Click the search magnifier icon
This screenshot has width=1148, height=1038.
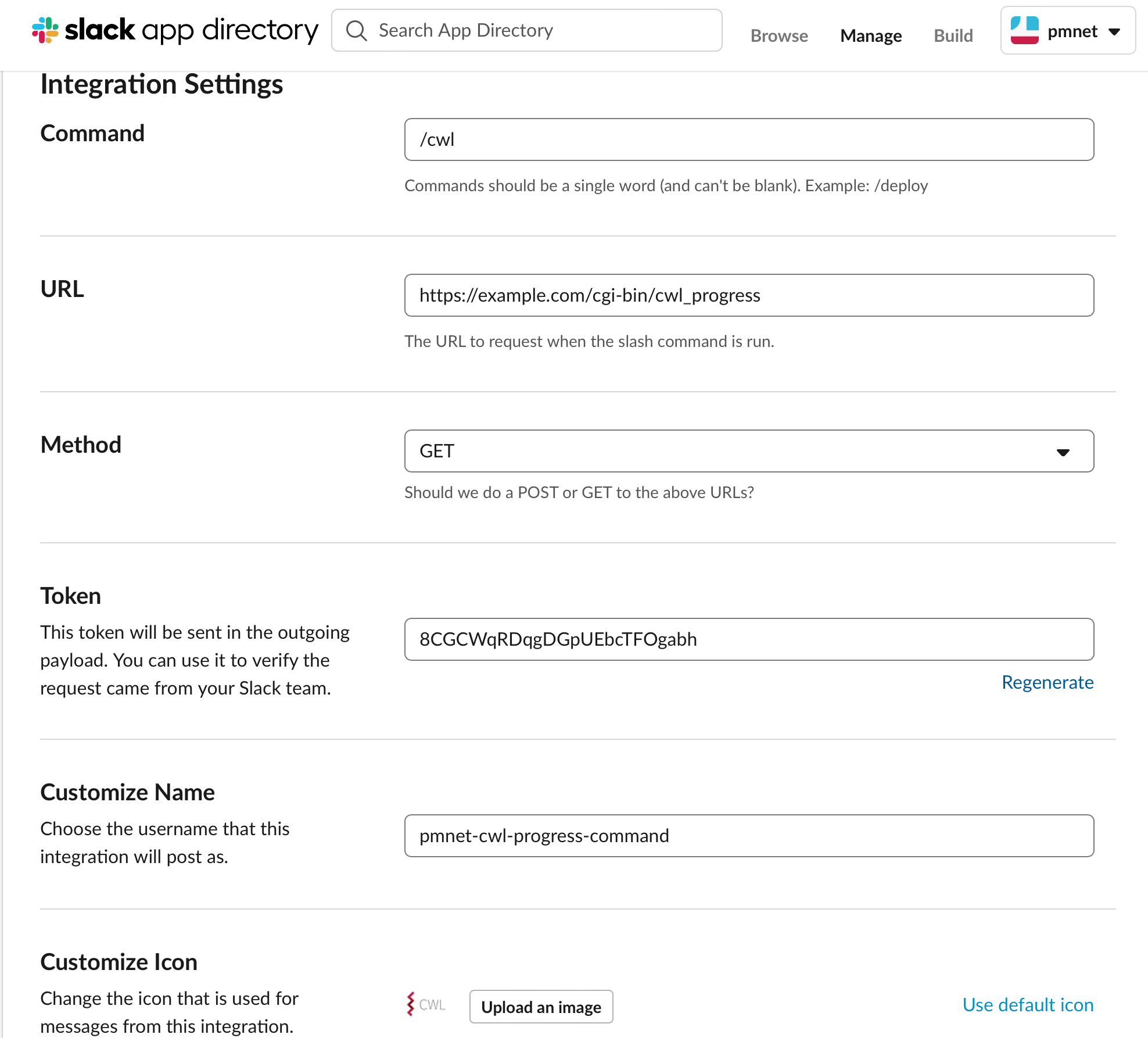pos(356,30)
